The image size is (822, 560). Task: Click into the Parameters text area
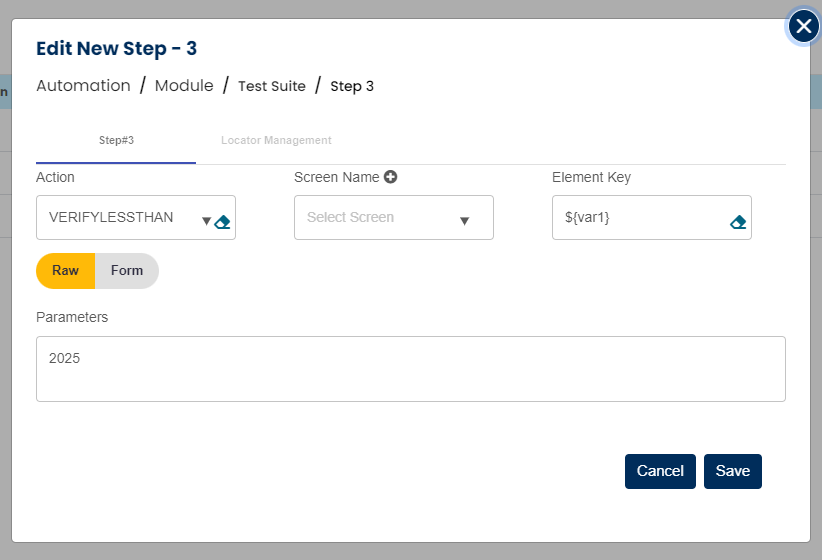click(410, 369)
